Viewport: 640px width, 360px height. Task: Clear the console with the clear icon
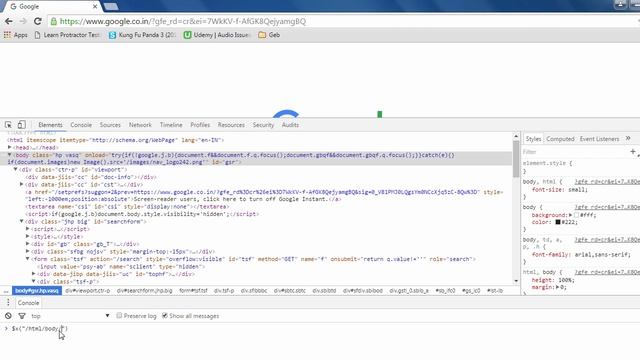click(8, 316)
